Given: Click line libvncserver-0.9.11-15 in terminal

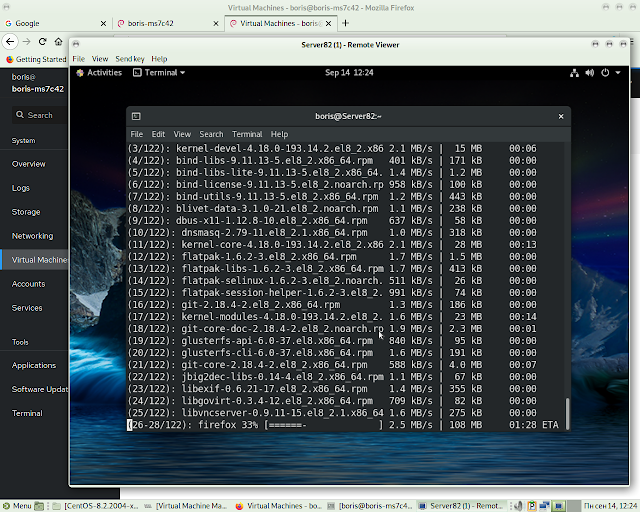Looking at the screenshot, I should [x=332, y=413].
